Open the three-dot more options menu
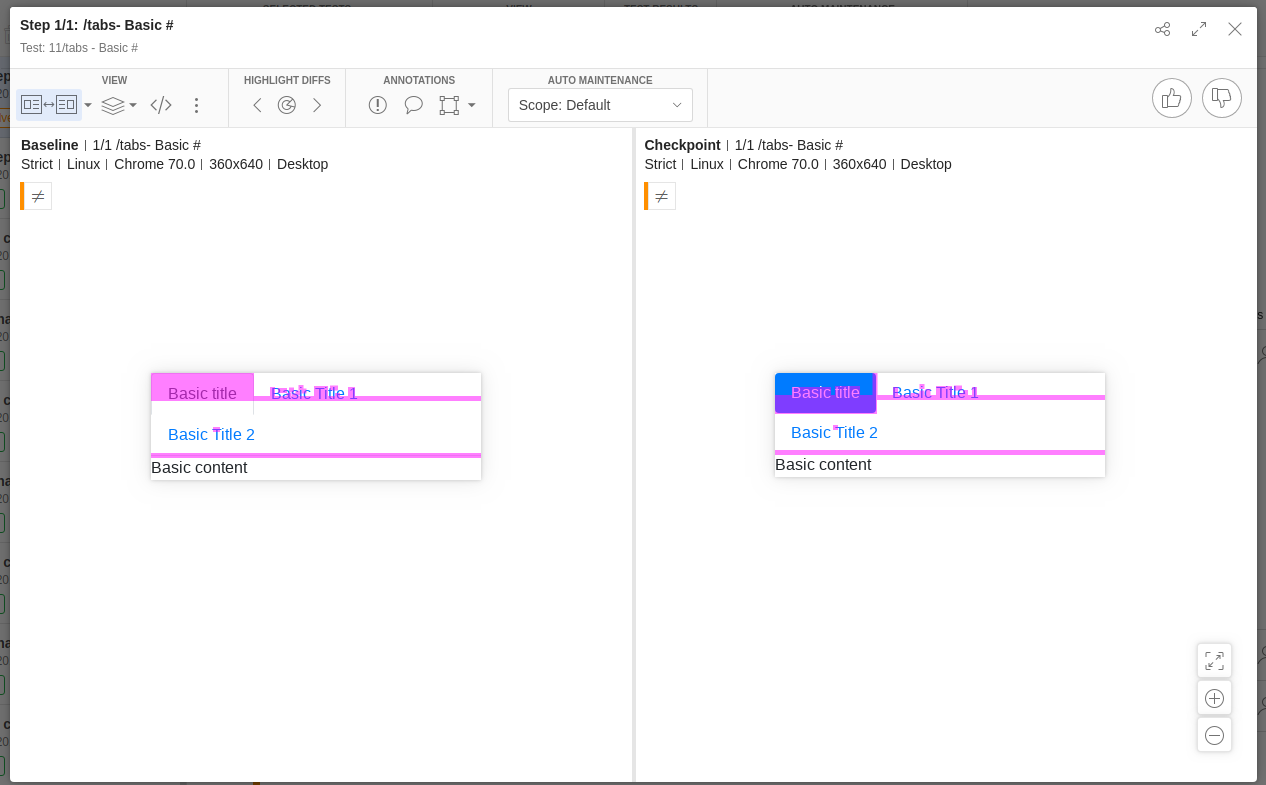 pos(197,105)
